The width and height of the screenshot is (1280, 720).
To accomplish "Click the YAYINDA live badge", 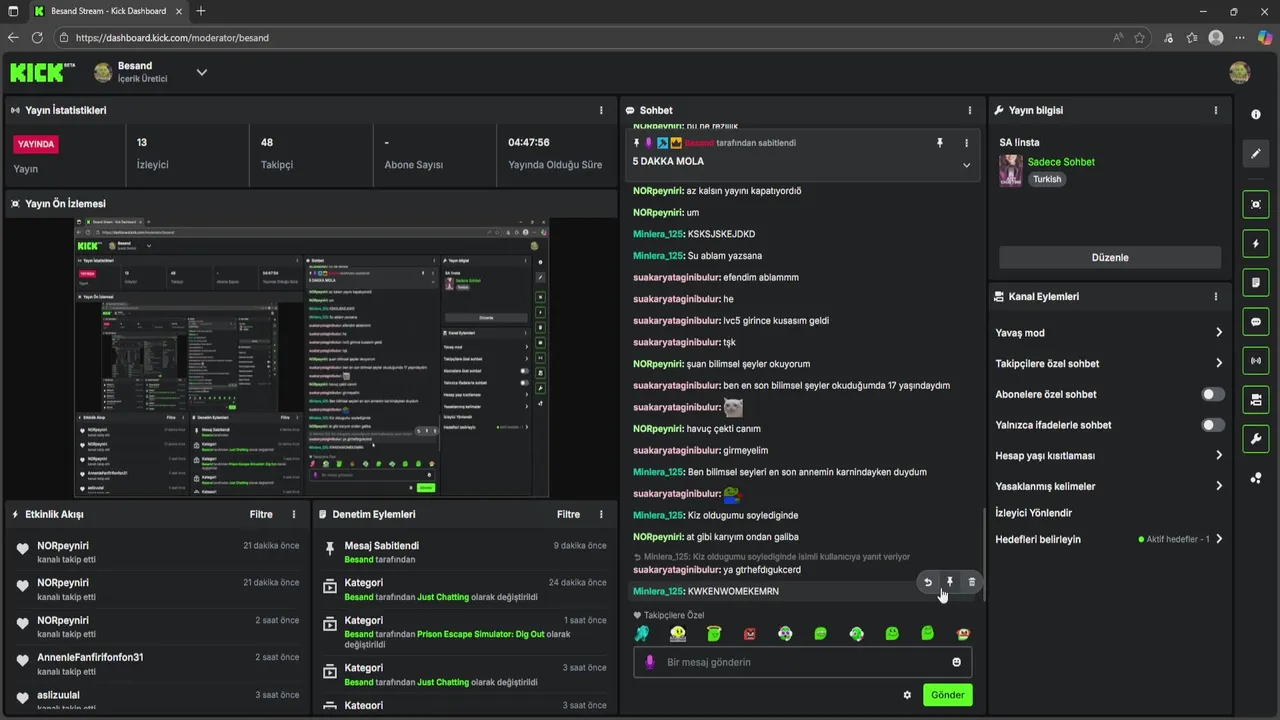I will pos(35,144).
